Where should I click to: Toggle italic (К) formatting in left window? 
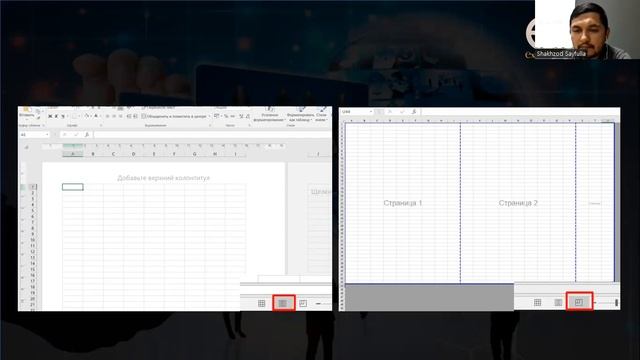(56, 116)
